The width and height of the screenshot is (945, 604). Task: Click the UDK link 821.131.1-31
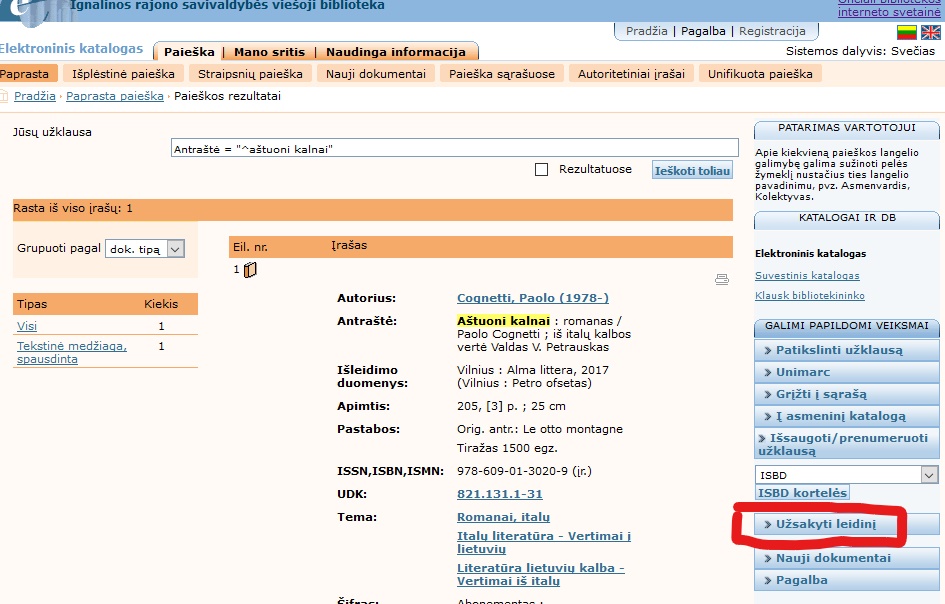click(499, 495)
